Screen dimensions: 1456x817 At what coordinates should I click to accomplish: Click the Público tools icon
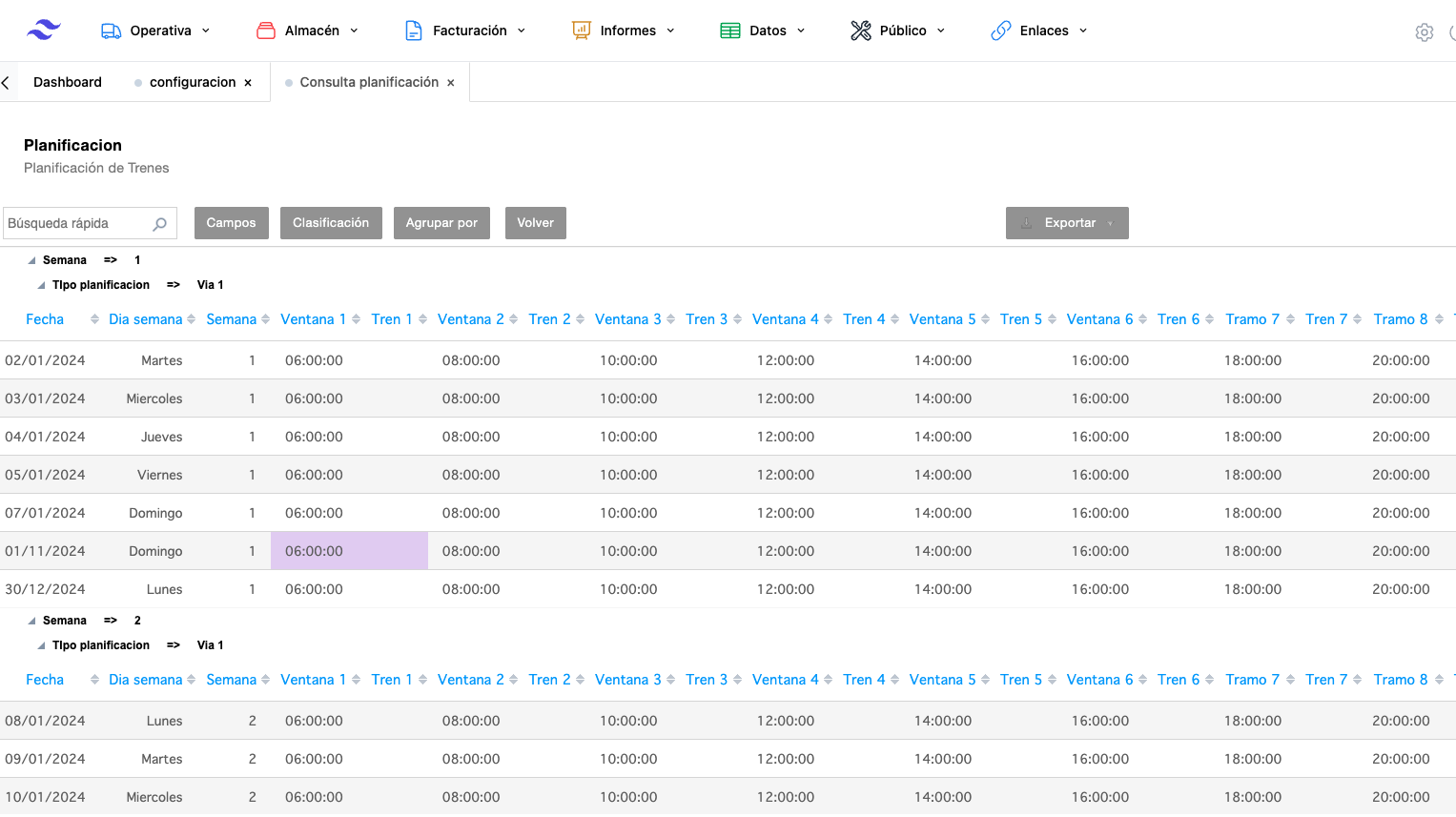[861, 31]
